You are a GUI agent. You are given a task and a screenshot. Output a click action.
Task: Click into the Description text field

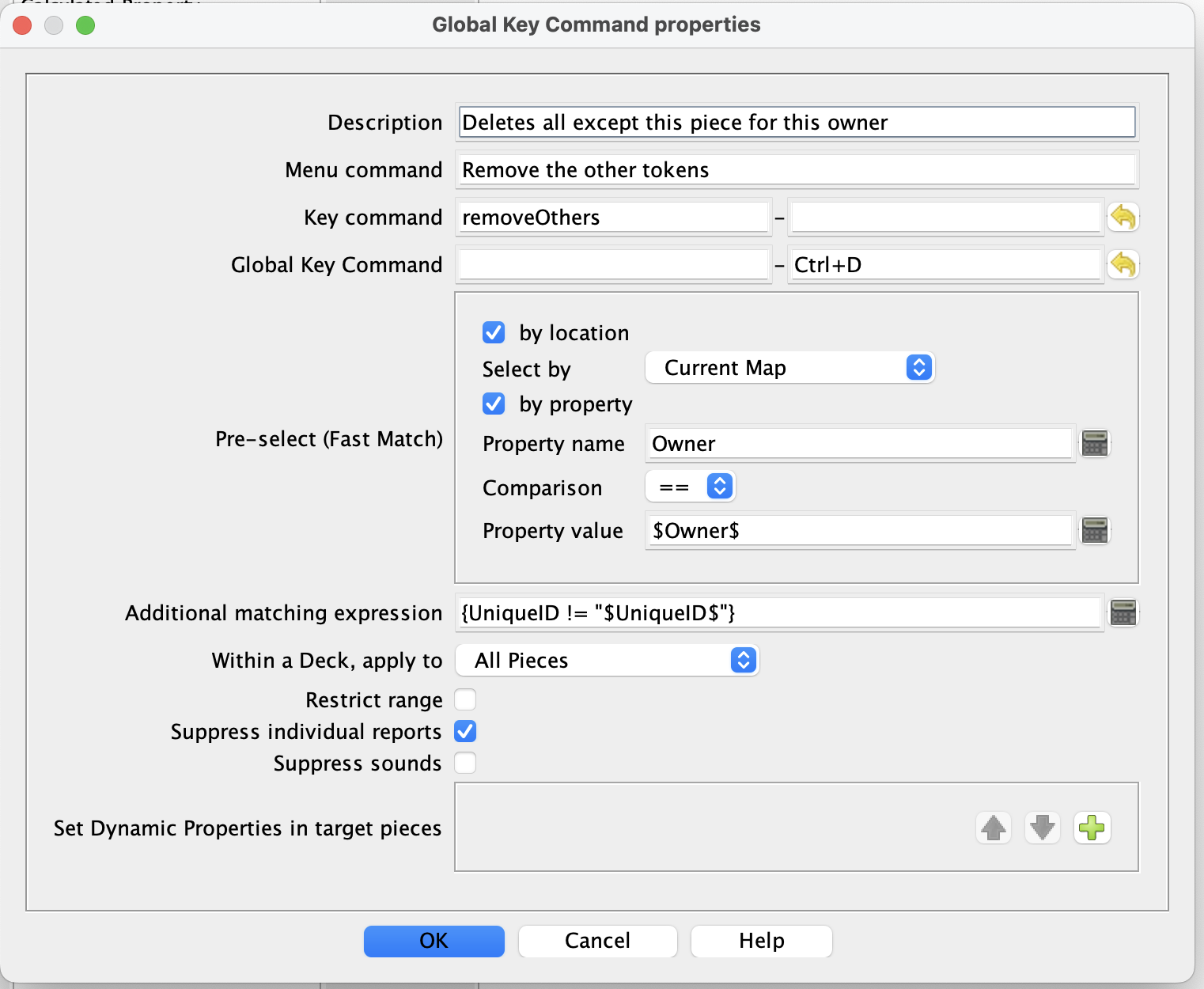click(x=796, y=123)
